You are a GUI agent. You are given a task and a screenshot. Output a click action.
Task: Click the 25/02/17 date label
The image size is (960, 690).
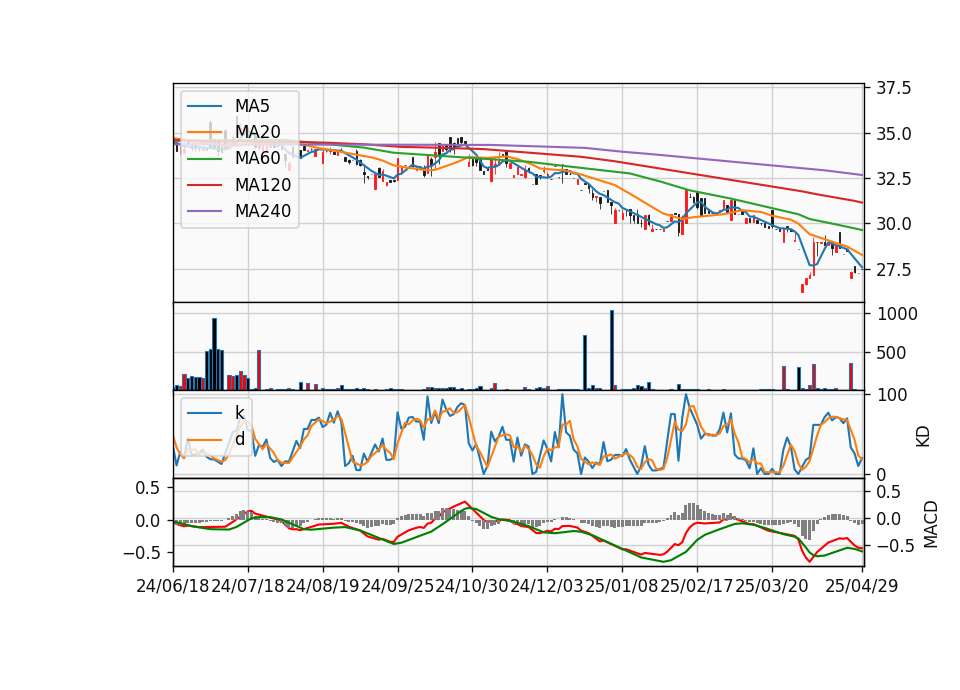[x=697, y=586]
